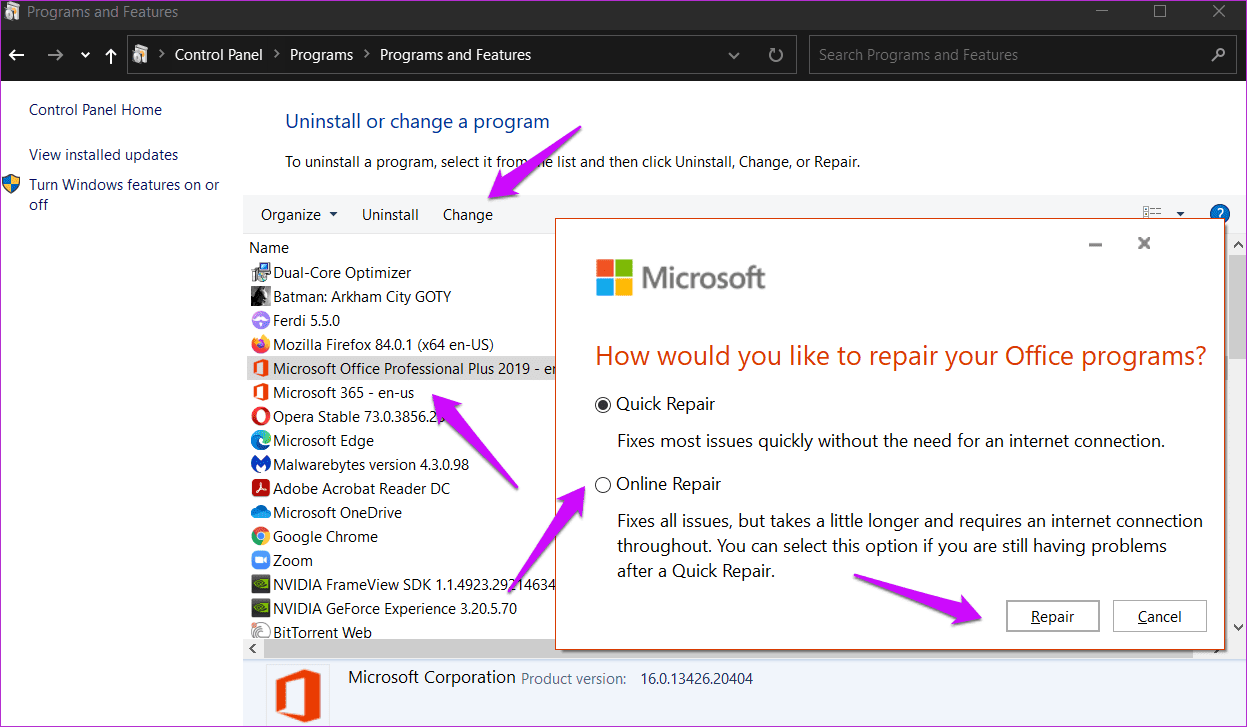
Task: Go back with the Back arrow
Action: coord(18,55)
